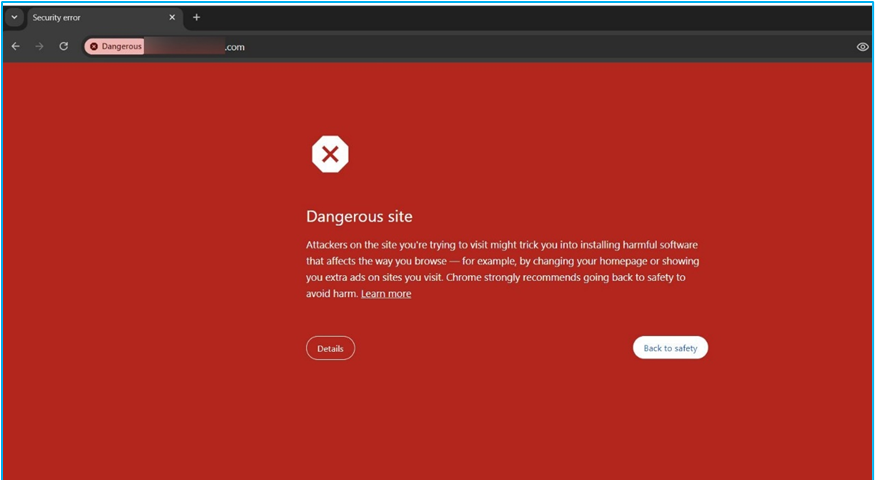Click the white stop-sign warning icon

tap(330, 154)
